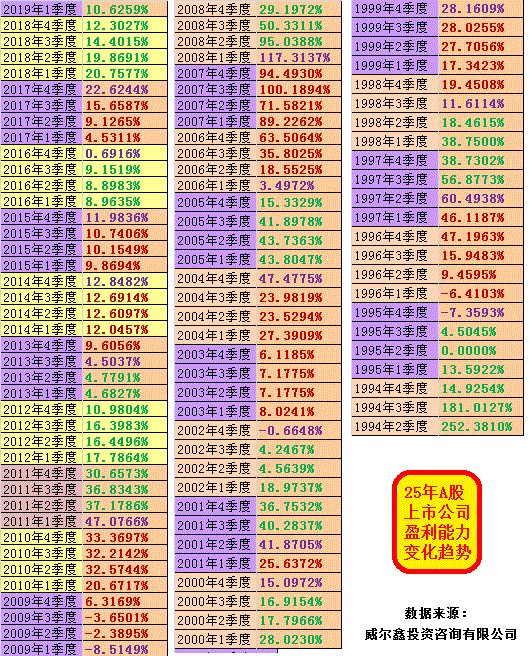
Task: Click the 181.0127% value cell
Action: pyautogui.click(x=481, y=407)
